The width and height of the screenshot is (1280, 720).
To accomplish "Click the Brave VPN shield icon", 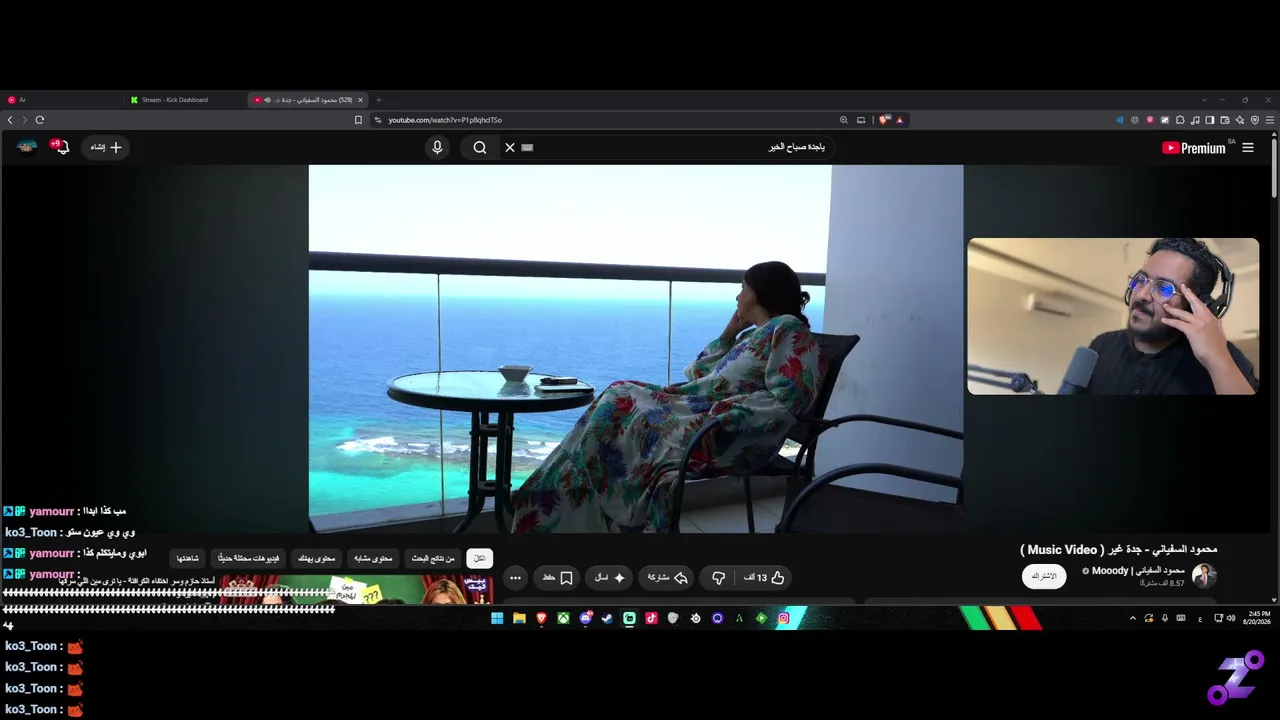I will tap(1255, 120).
